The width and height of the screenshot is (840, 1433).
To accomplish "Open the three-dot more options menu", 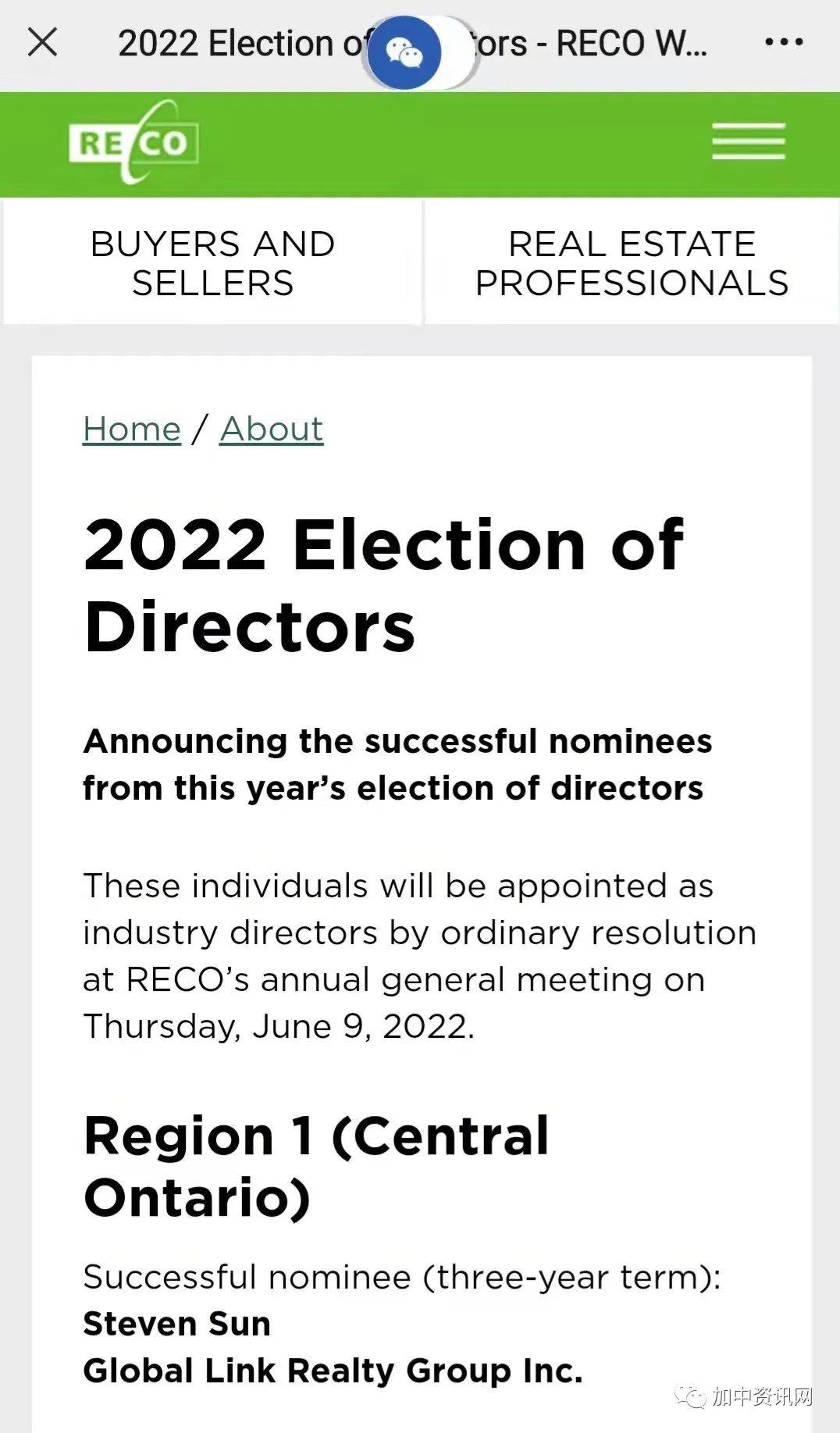I will pyautogui.click(x=783, y=42).
